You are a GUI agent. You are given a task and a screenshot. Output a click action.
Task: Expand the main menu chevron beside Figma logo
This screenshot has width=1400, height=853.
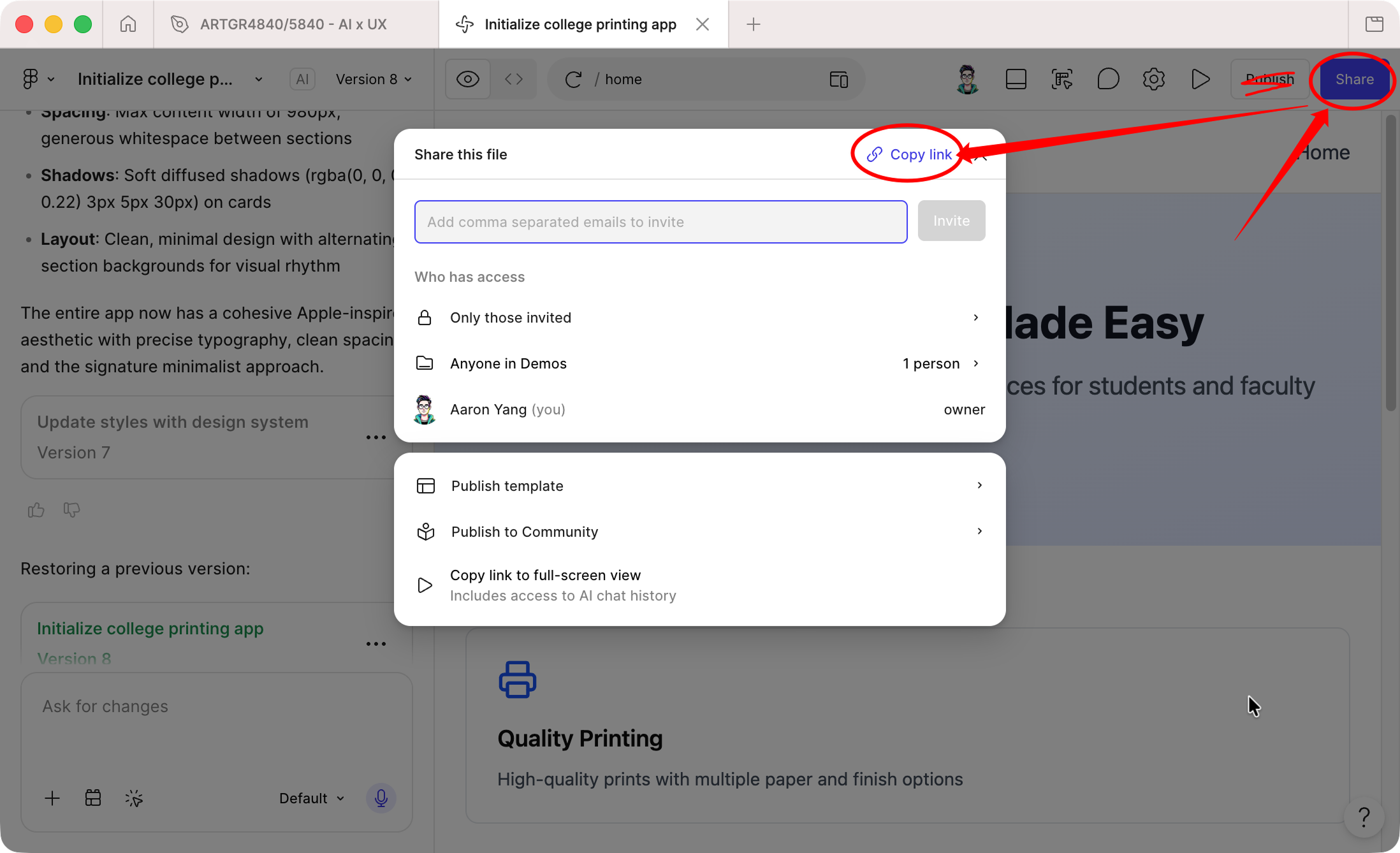(51, 79)
